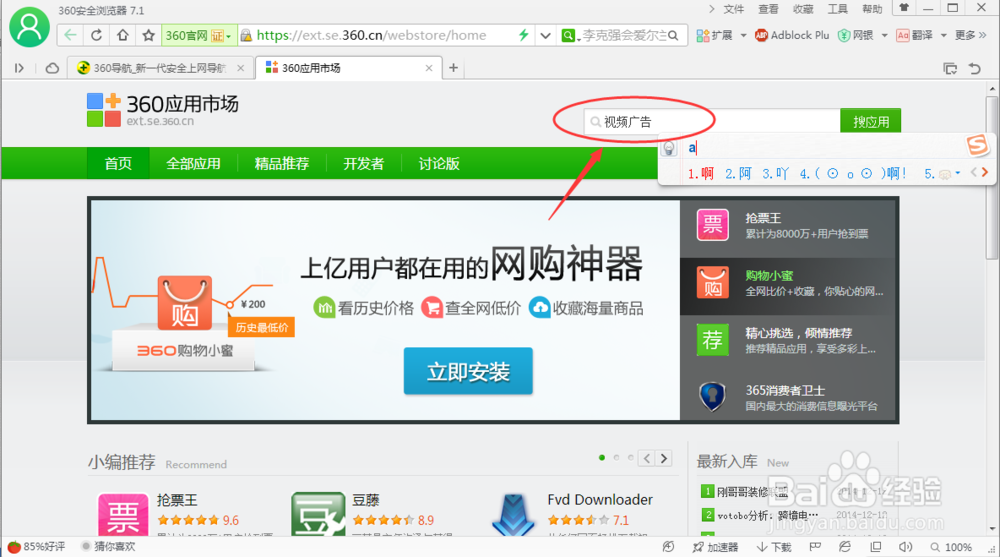Click the 翻译 translate tool

pyautogui.click(x=915, y=35)
